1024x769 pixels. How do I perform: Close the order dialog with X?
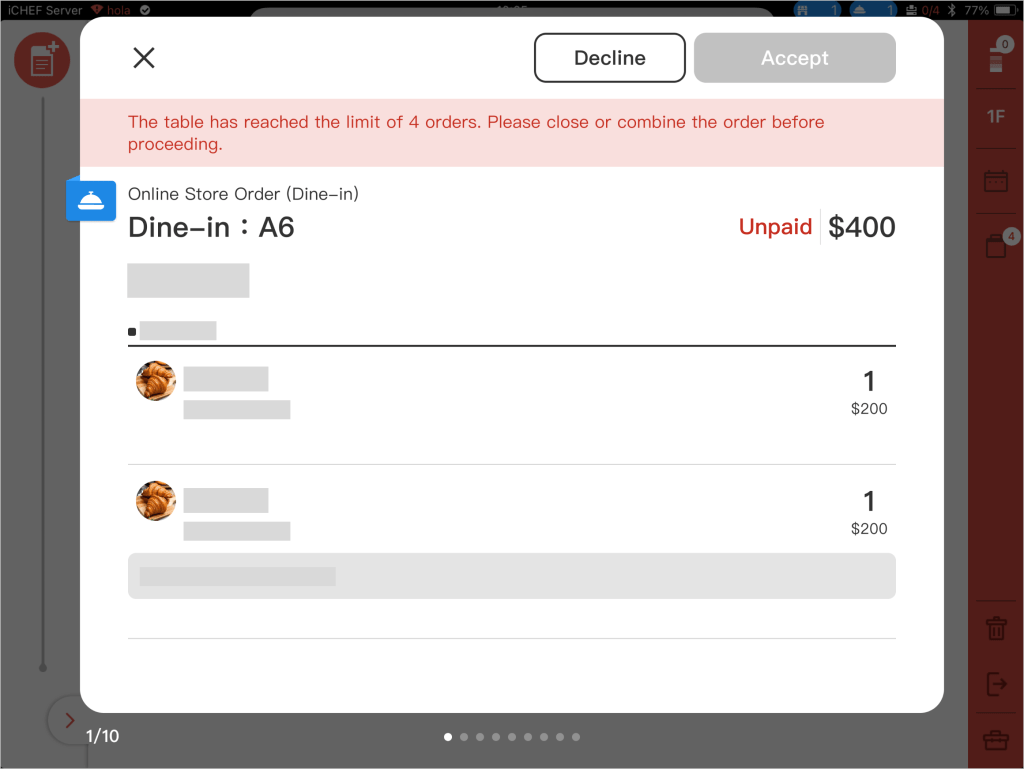coord(144,58)
